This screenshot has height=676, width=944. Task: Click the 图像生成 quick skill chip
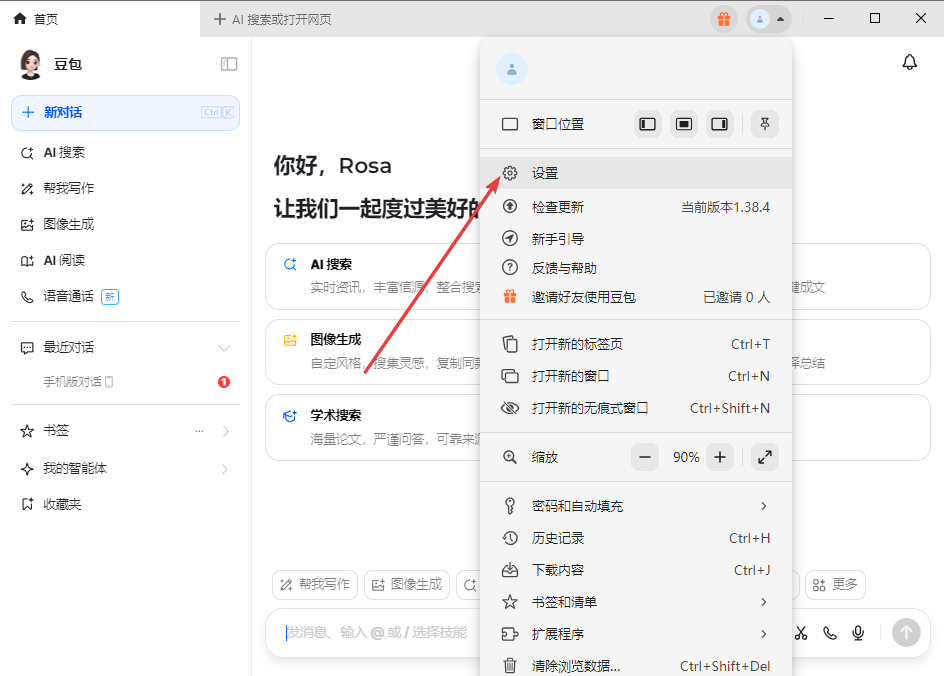[407, 585]
